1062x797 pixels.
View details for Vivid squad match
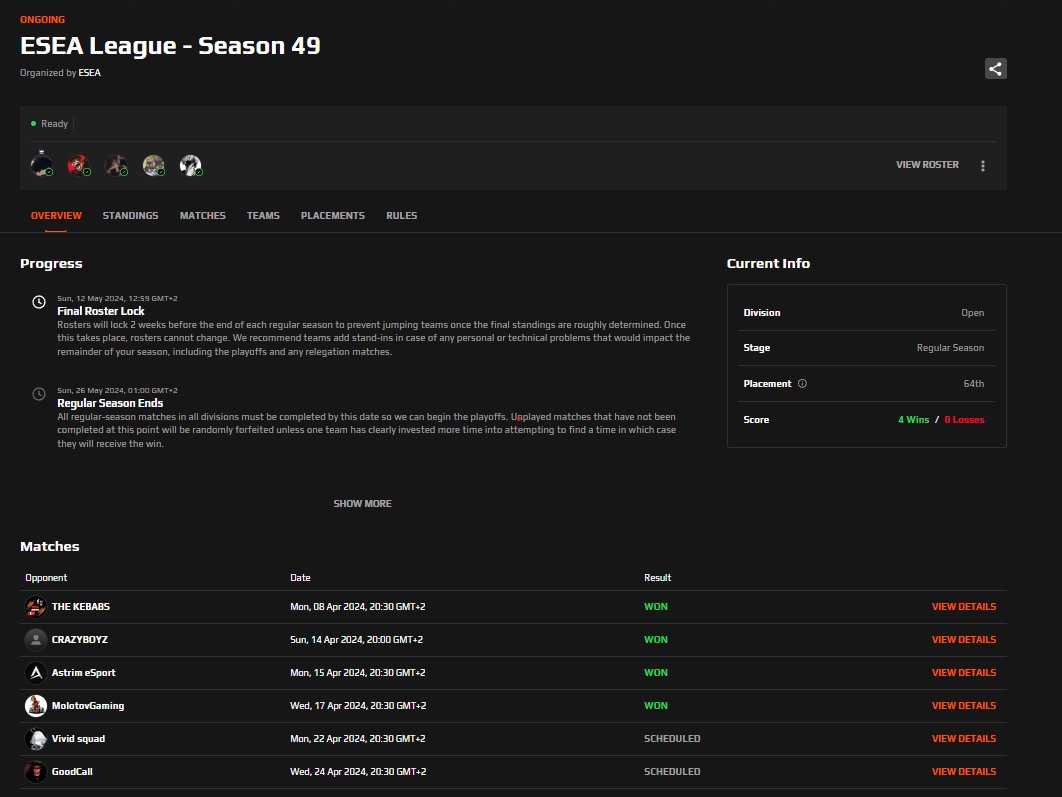pos(964,739)
